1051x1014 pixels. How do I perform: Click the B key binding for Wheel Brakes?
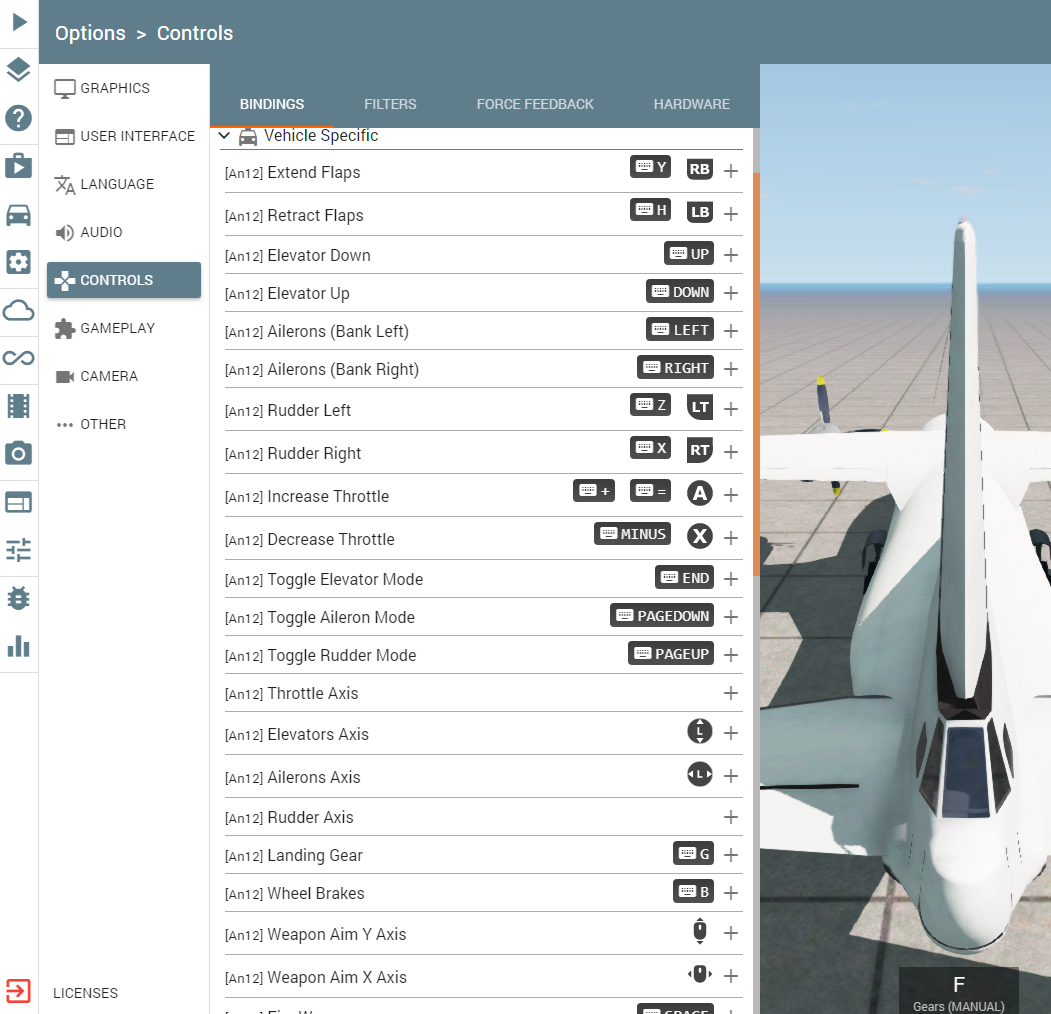click(693, 891)
